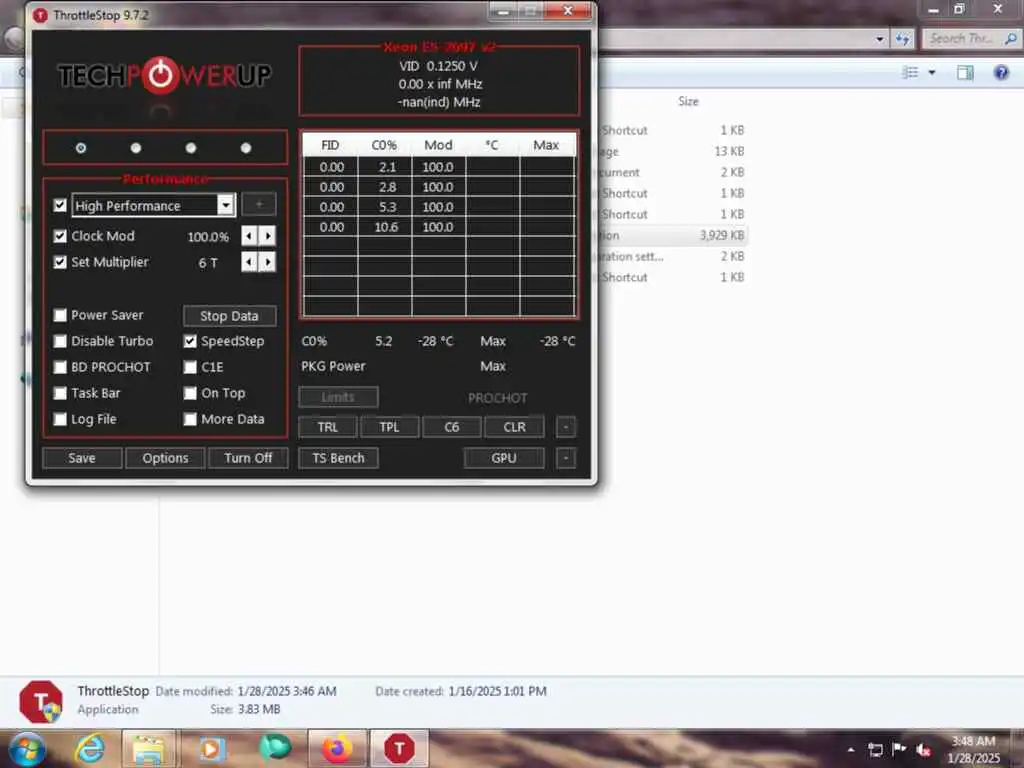Launch TS Bench
The image size is (1024, 768).
point(338,458)
